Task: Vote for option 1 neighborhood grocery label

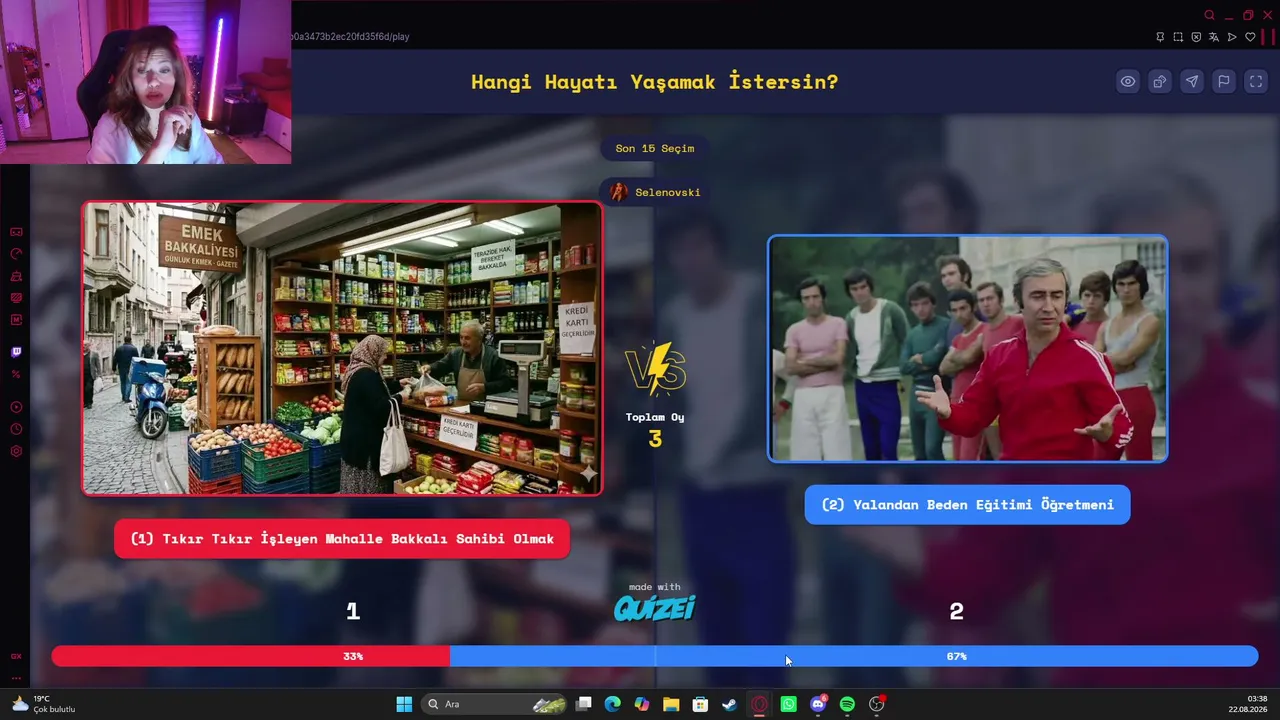Action: click(342, 539)
